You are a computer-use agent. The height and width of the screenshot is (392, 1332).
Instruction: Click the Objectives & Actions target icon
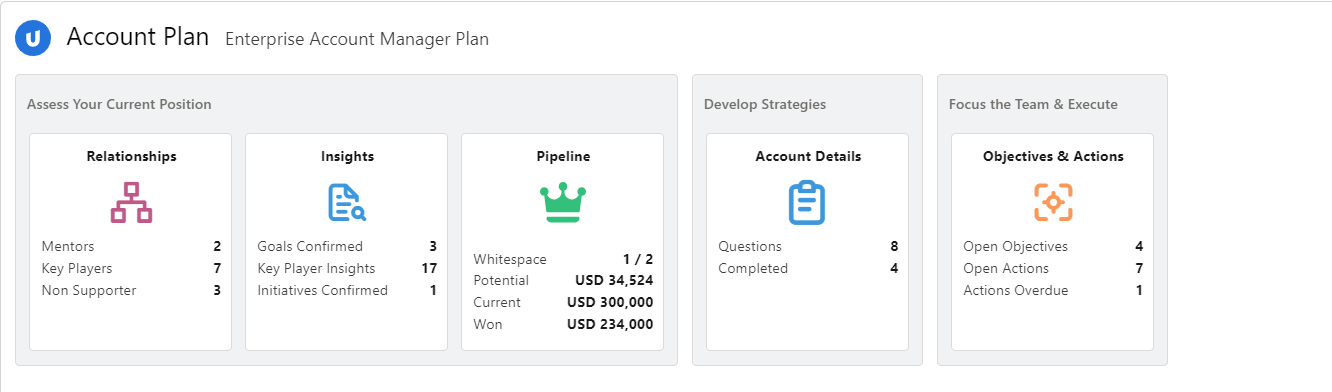(1053, 202)
